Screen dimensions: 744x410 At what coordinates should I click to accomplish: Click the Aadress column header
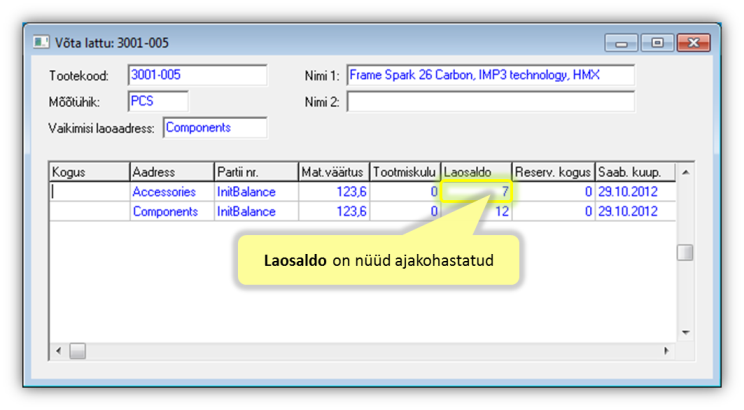(x=172, y=172)
